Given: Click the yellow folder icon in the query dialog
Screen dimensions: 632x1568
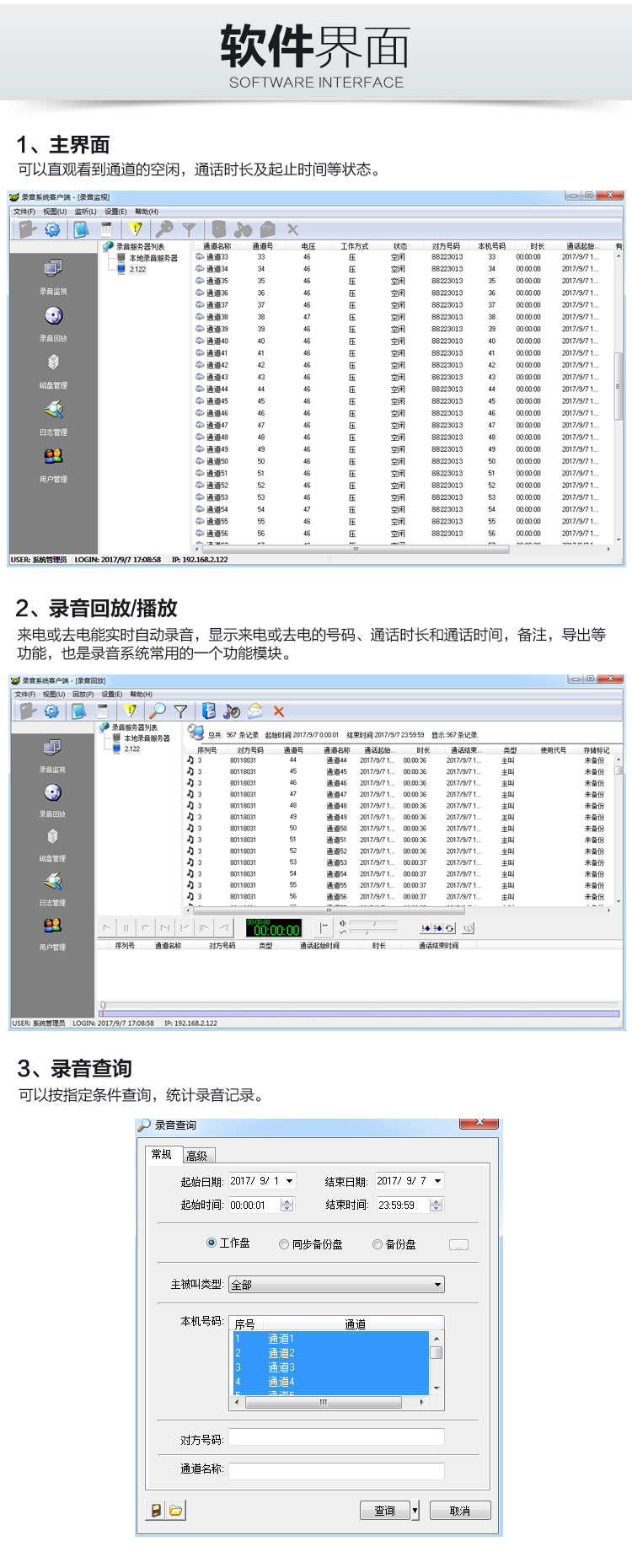Looking at the screenshot, I should tap(175, 1510).
